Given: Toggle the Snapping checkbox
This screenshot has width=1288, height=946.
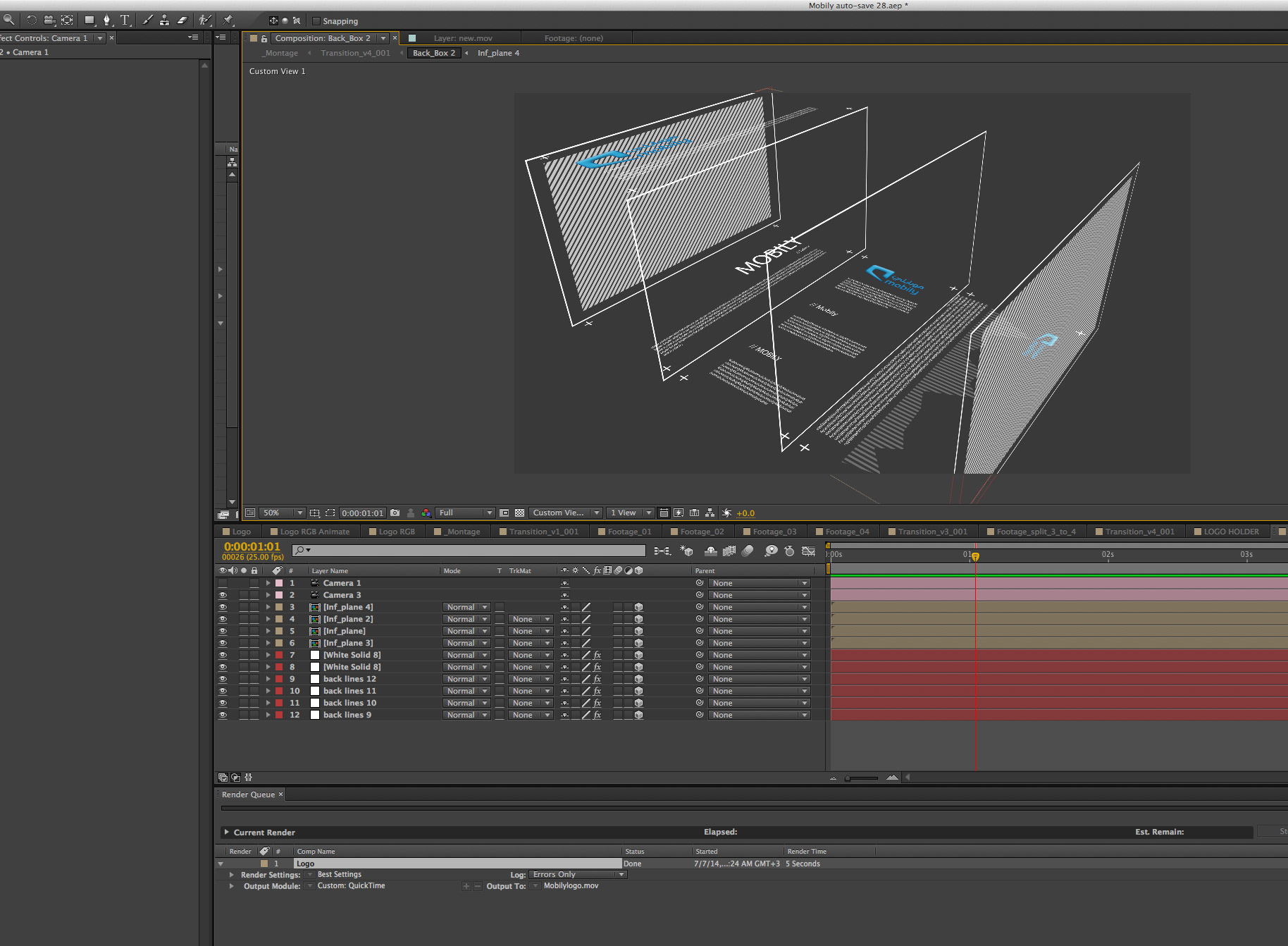Looking at the screenshot, I should click(316, 21).
